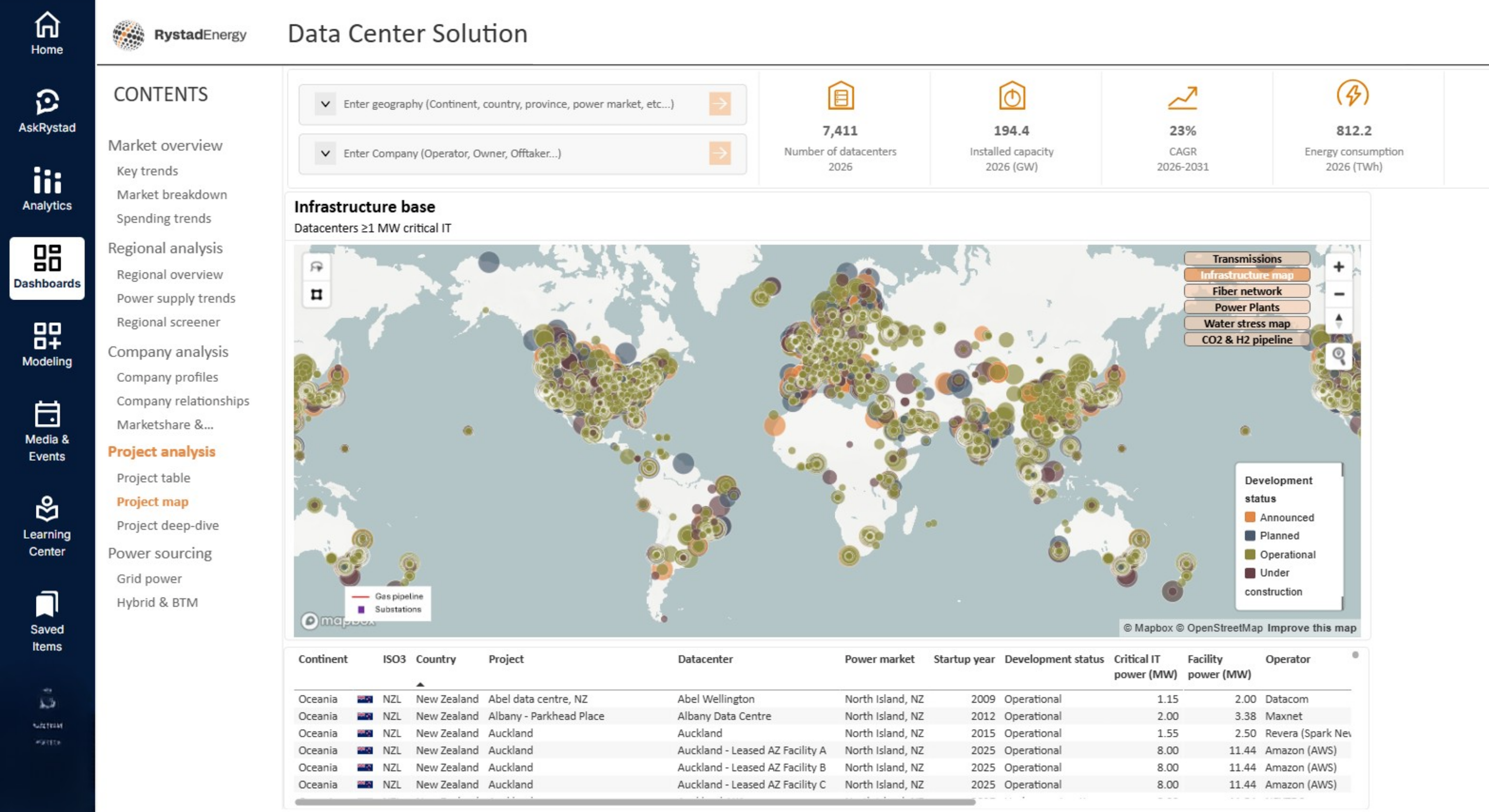This screenshot has height=812, width=1489.
Task: Select Dashboards sidebar icon
Action: [x=47, y=268]
